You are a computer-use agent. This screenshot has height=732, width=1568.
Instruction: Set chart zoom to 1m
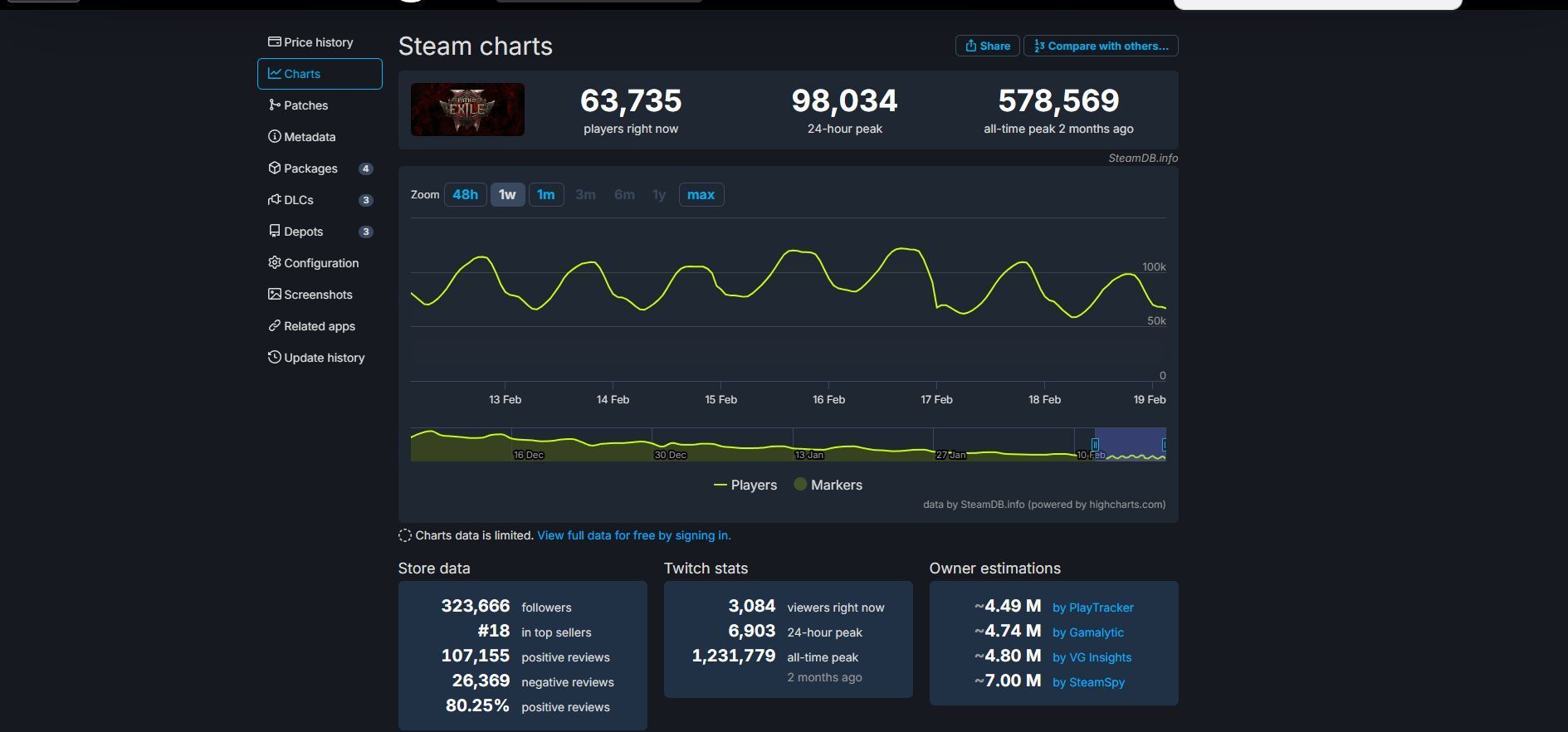coord(545,194)
